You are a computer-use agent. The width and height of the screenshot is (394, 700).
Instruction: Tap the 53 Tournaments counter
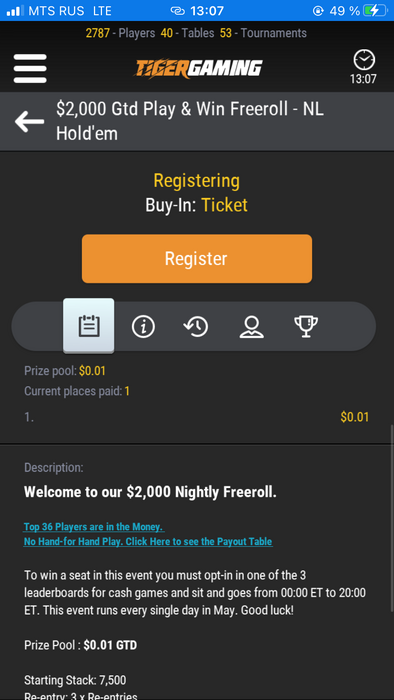click(263, 33)
